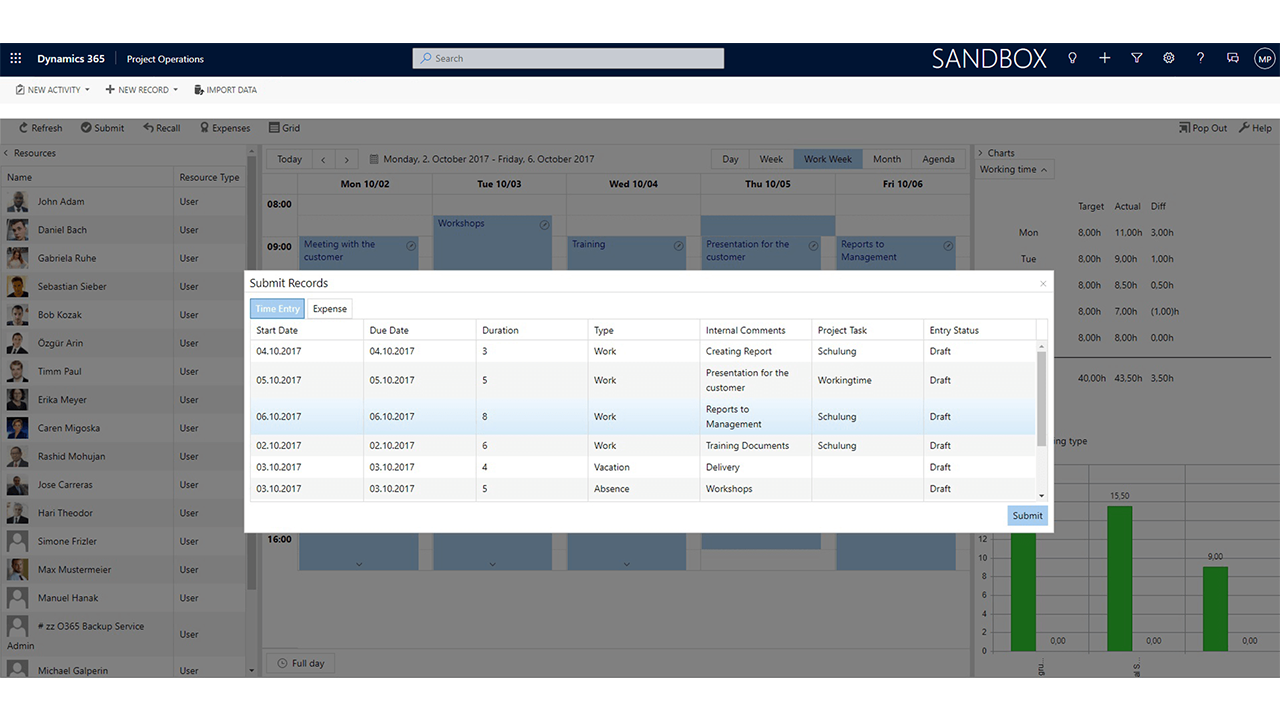The height and width of the screenshot is (720, 1280).
Task: Click the Full day button
Action: (x=300, y=663)
